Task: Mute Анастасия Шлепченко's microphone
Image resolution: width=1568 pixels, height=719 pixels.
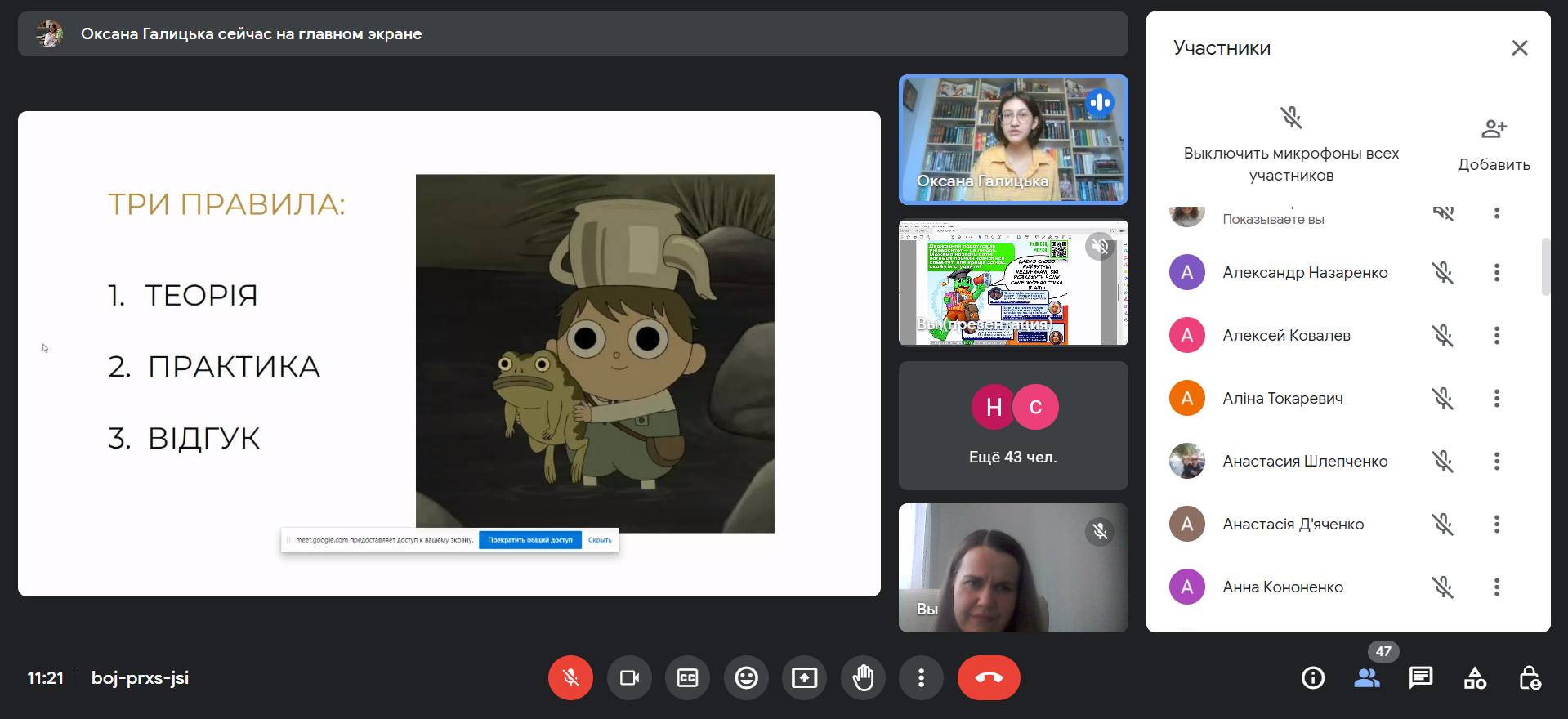Action: [x=1443, y=461]
